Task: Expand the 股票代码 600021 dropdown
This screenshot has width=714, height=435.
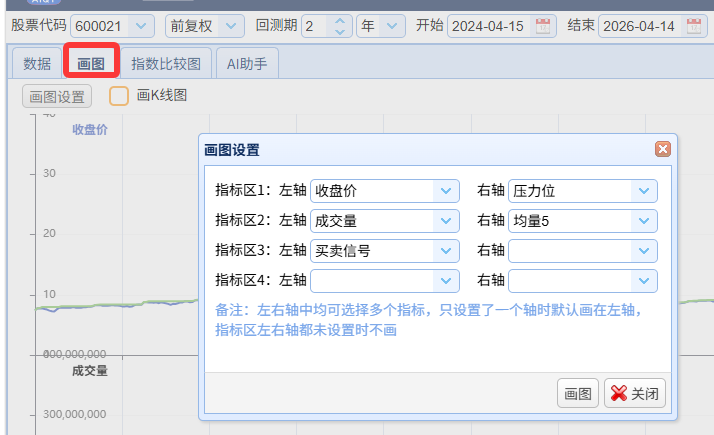Action: click(141, 26)
